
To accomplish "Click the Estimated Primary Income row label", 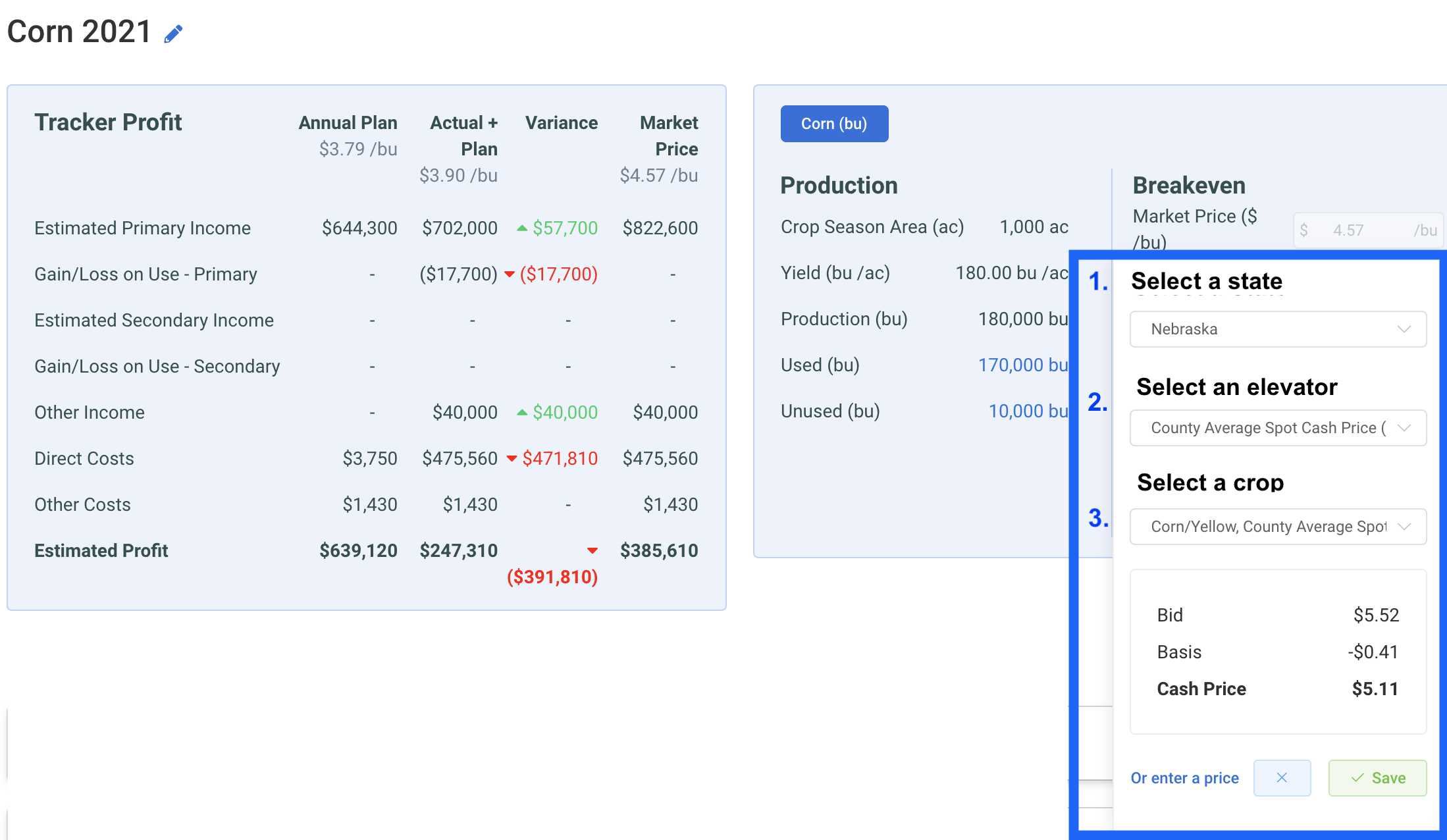I will (x=142, y=228).
